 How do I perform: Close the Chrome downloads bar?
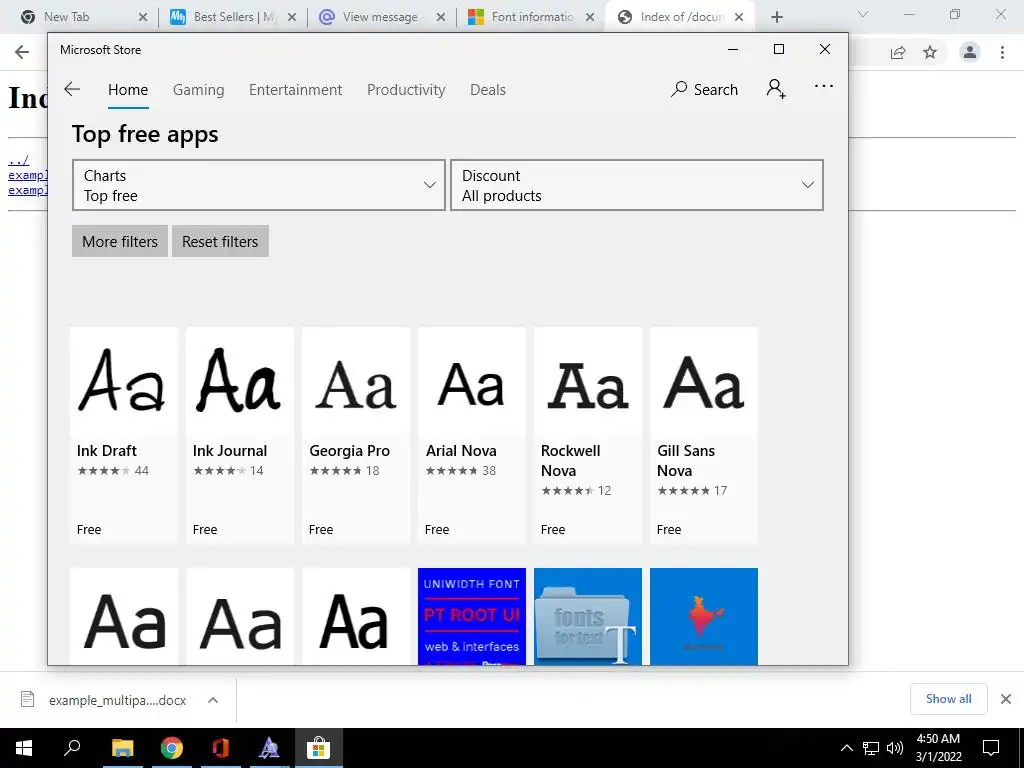(1006, 699)
